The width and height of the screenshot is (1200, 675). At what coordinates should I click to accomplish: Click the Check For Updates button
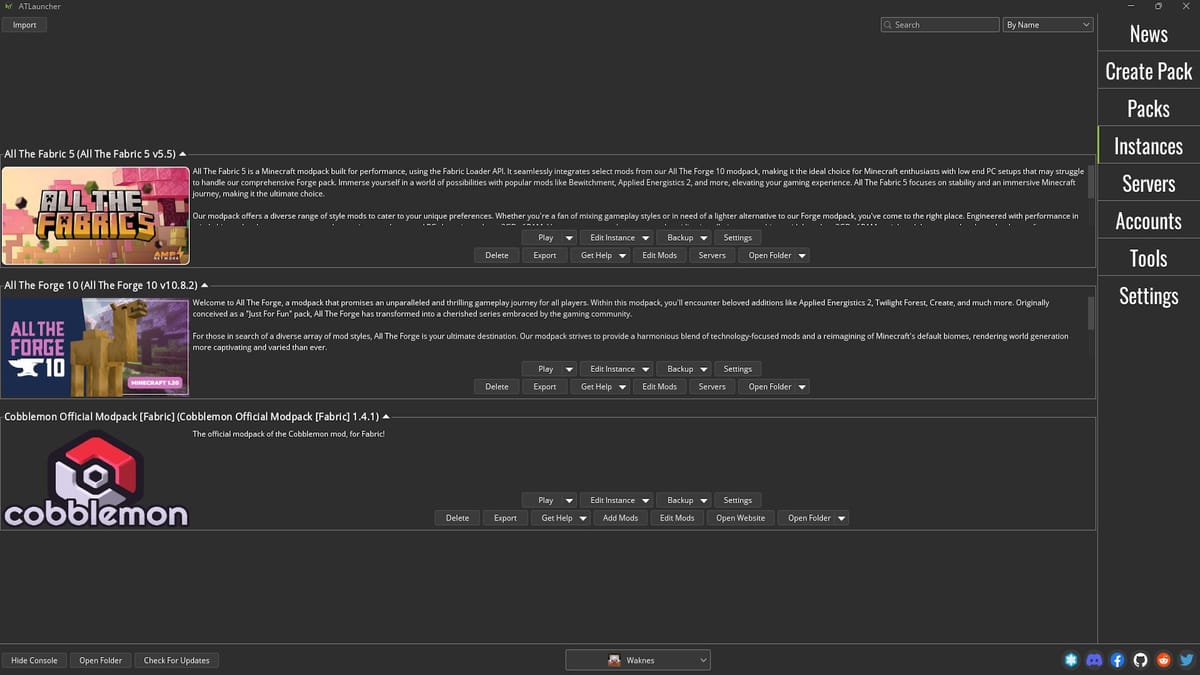point(176,660)
